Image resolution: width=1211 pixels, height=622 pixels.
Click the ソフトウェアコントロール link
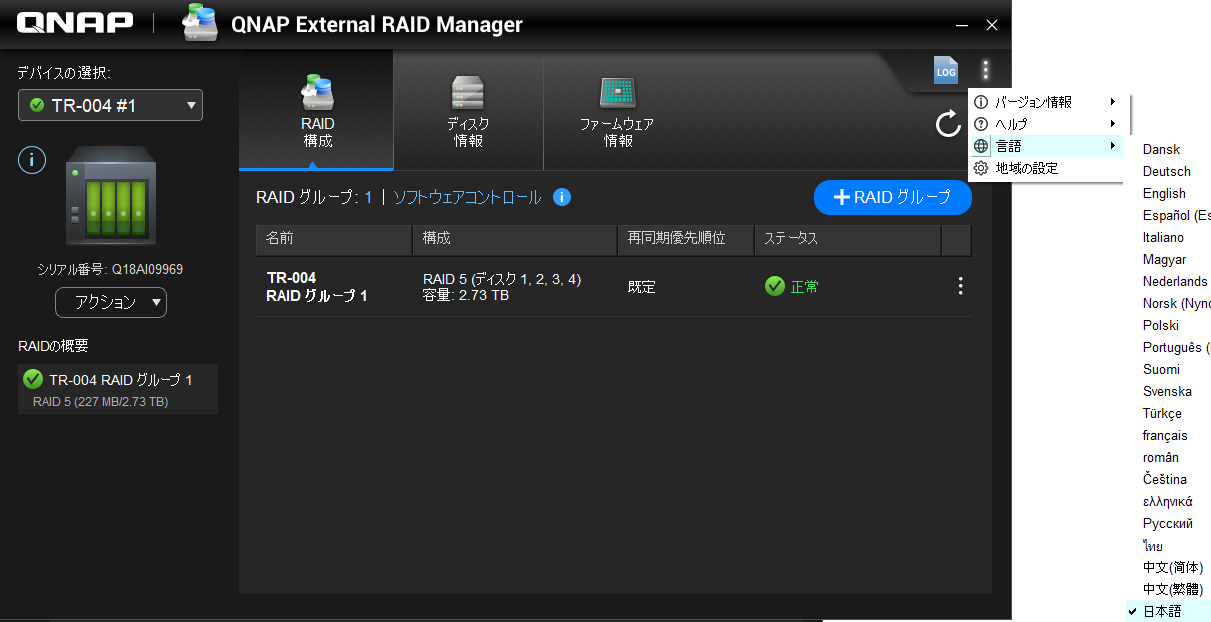tap(467, 198)
